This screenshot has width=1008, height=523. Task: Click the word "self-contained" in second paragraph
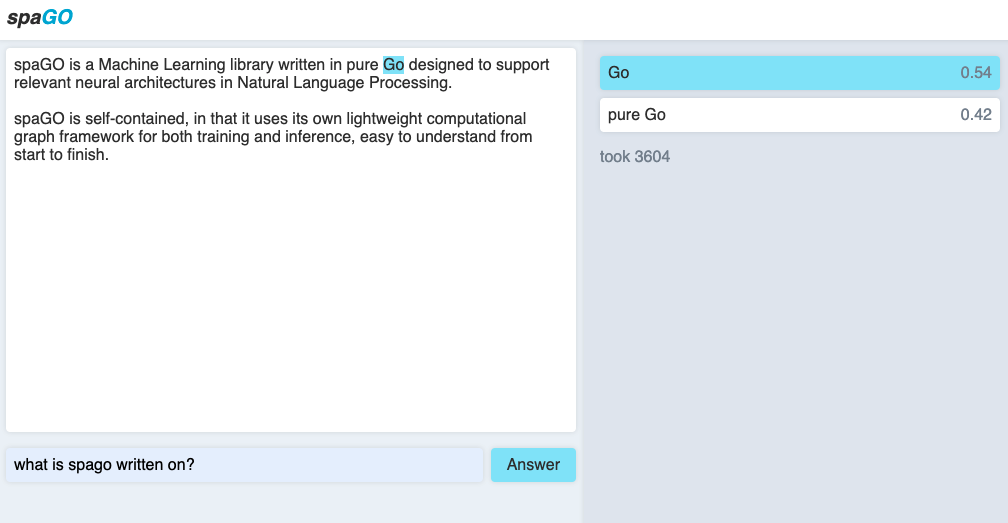(136, 119)
